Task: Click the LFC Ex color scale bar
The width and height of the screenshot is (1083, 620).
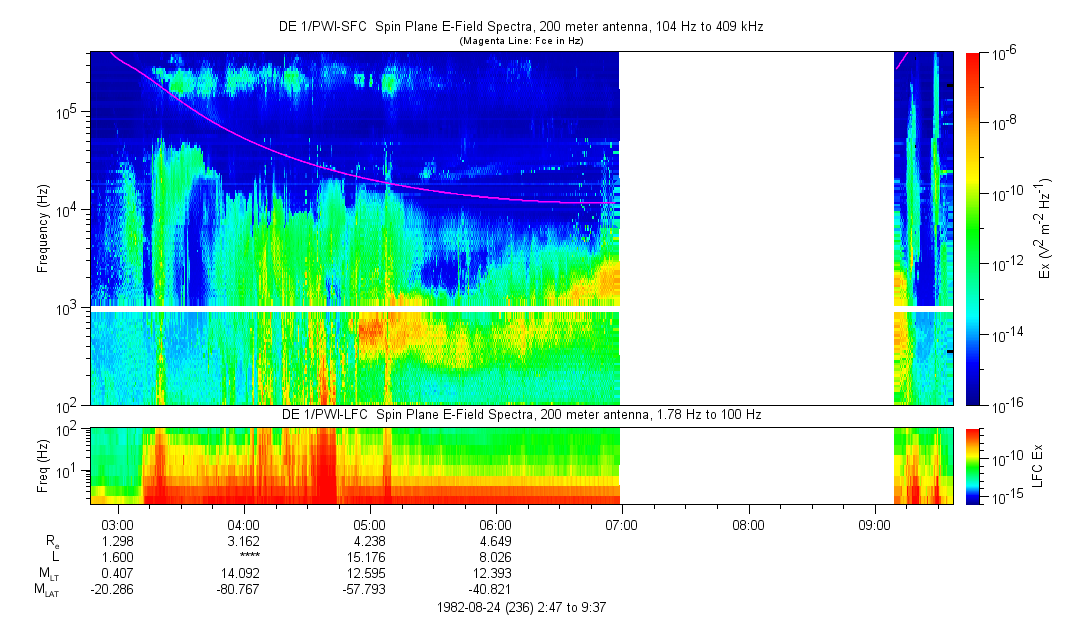Action: click(x=974, y=465)
